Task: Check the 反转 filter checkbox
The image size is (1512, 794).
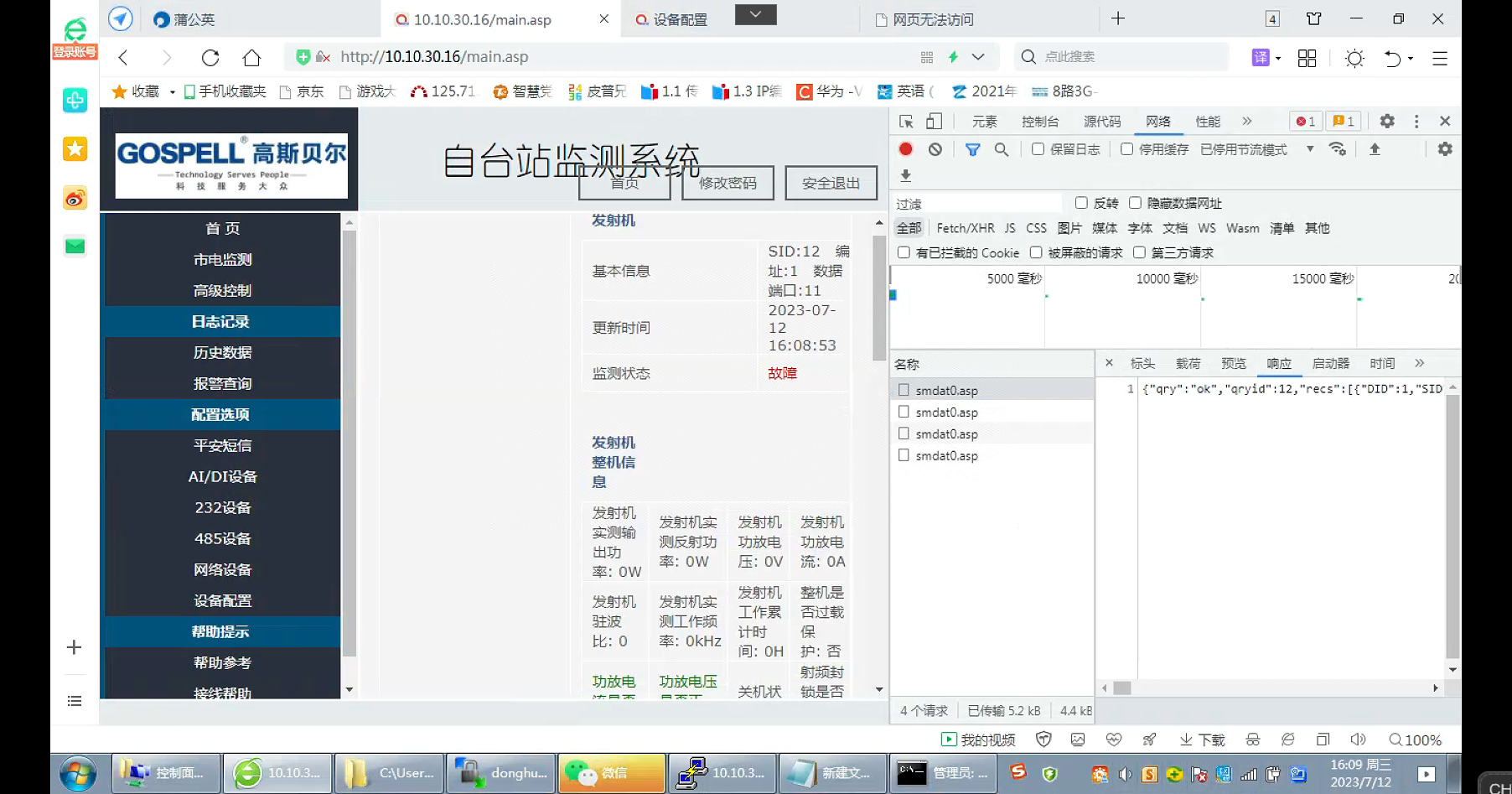Action: [x=1081, y=203]
